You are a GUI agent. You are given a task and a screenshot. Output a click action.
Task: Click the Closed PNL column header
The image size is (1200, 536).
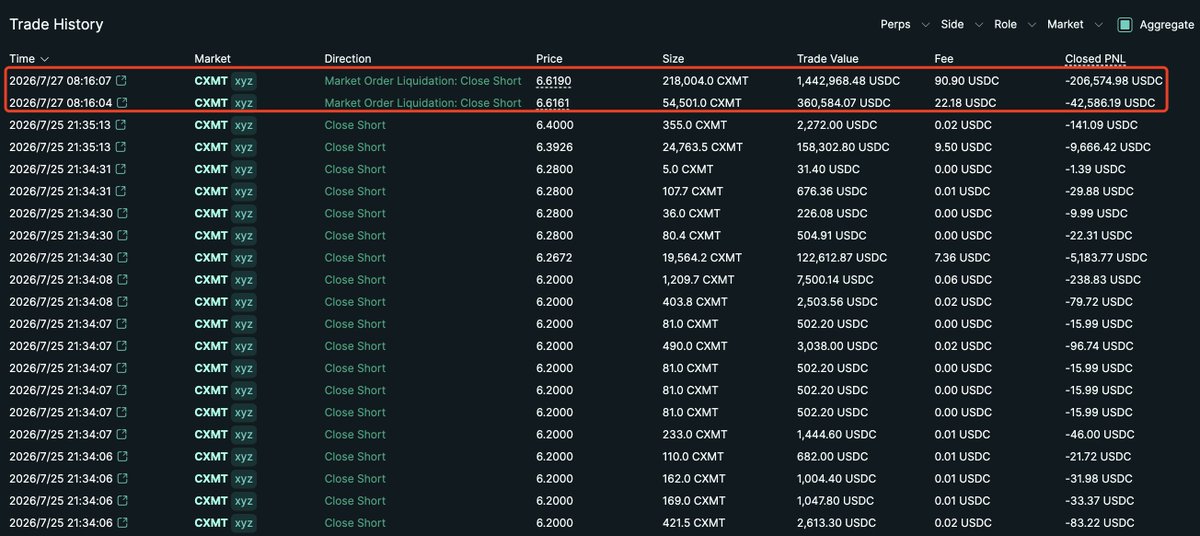[x=1096, y=59]
